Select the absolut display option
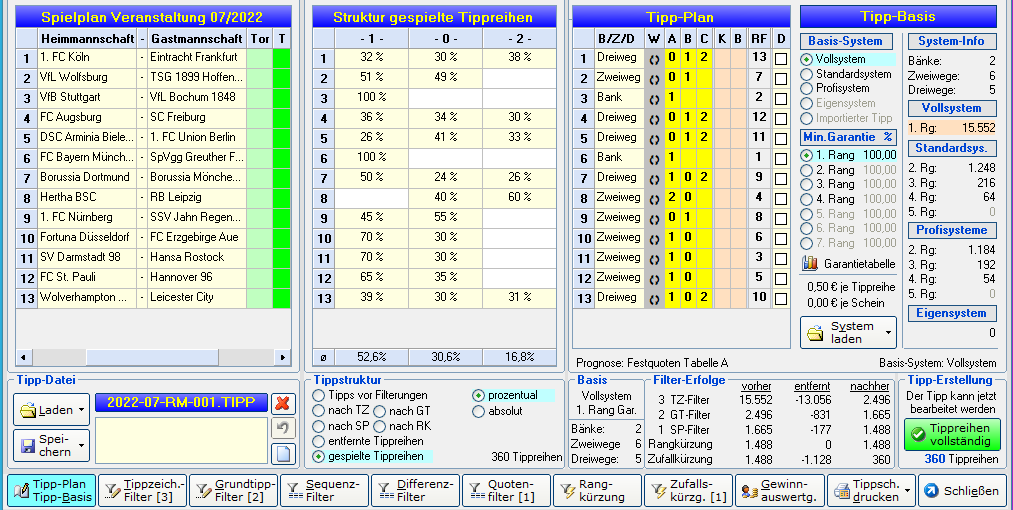The image size is (1013, 510). (x=479, y=411)
